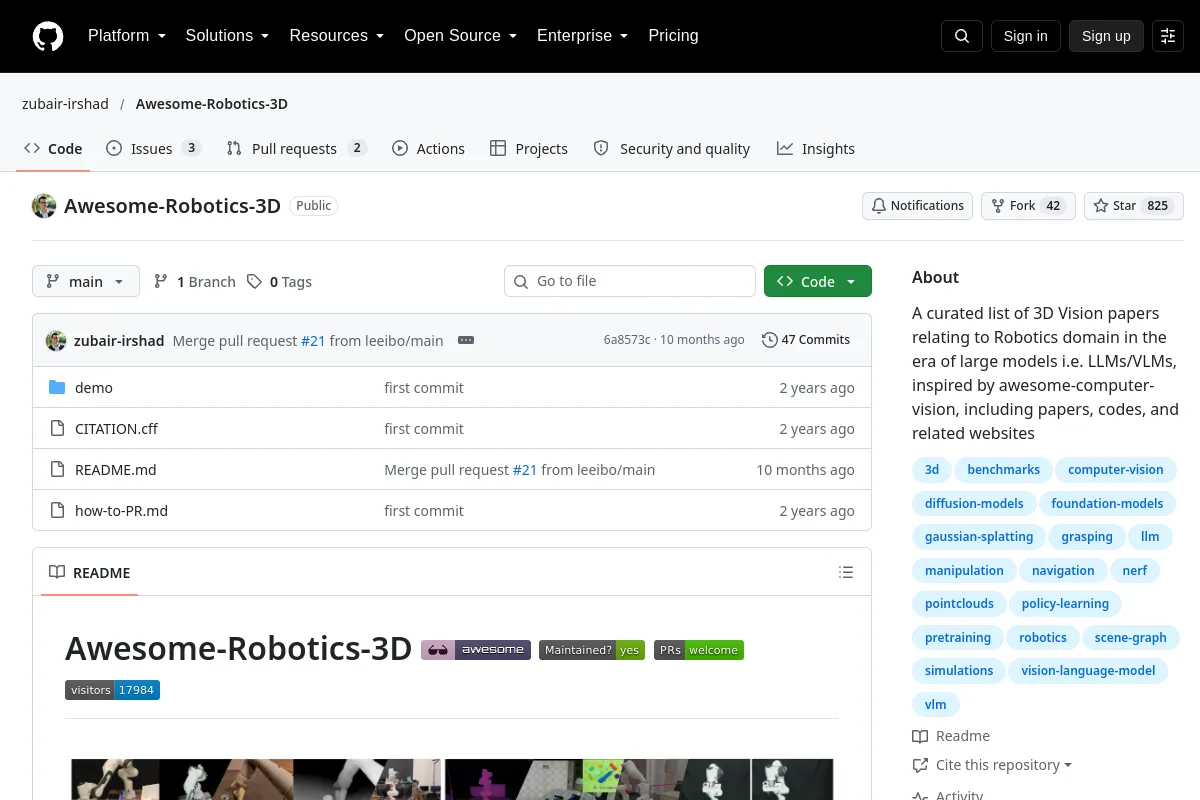This screenshot has width=1200, height=800.
Task: Click the 1 Branch link
Action: (194, 282)
